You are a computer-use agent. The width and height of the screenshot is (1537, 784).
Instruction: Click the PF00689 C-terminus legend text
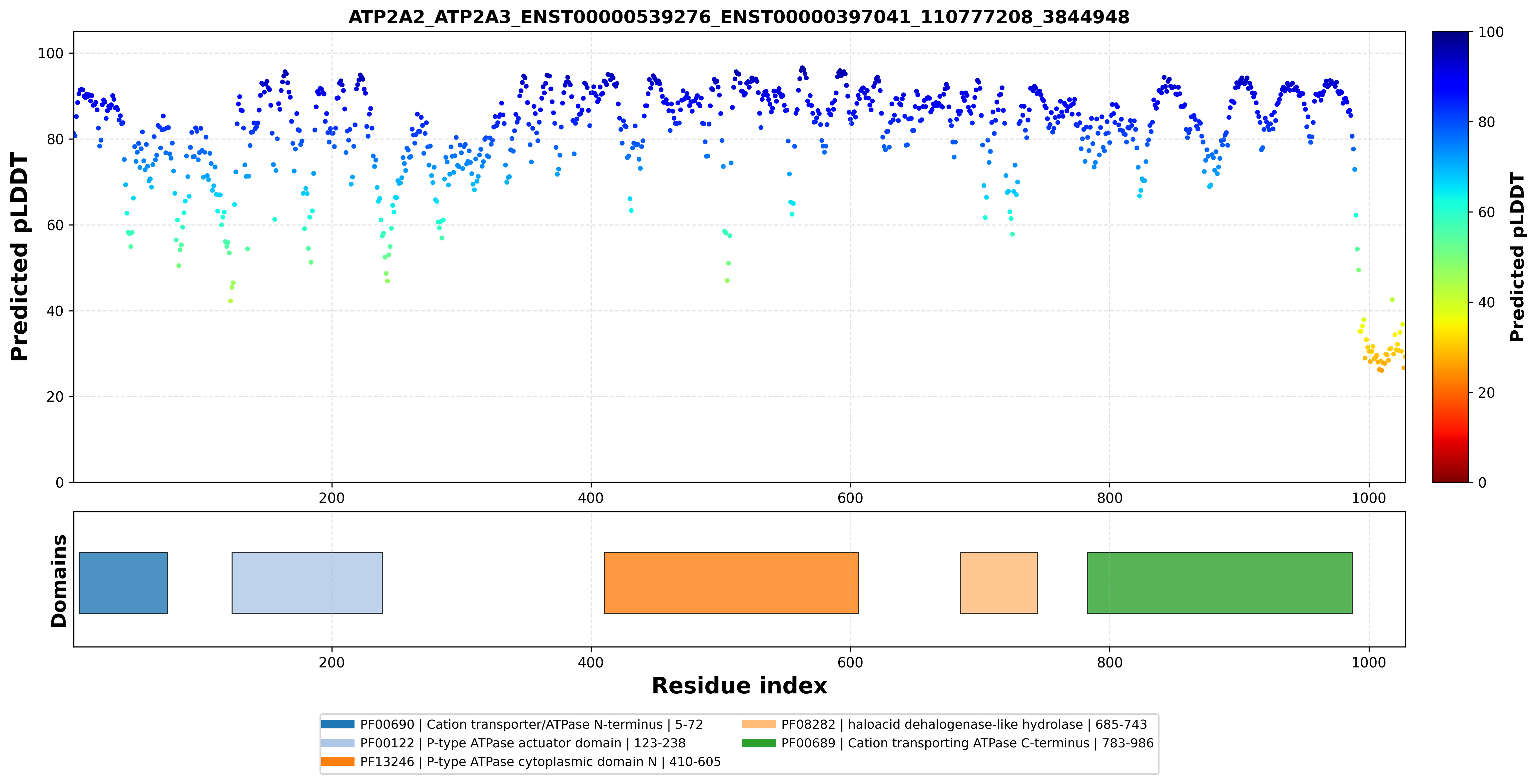click(x=968, y=743)
